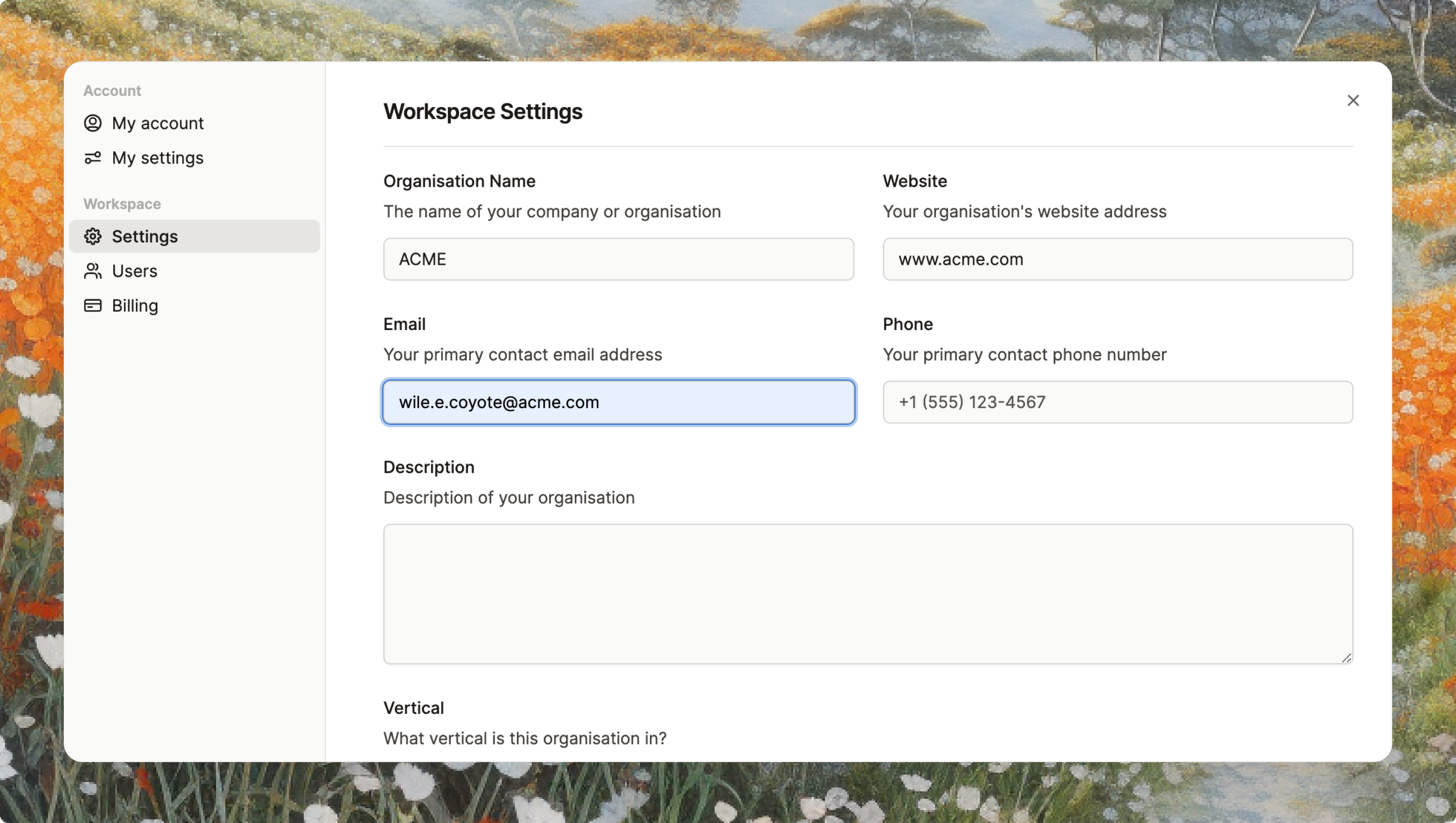The width and height of the screenshot is (1456, 823).
Task: Click the Phone label
Action: pyautogui.click(x=907, y=324)
